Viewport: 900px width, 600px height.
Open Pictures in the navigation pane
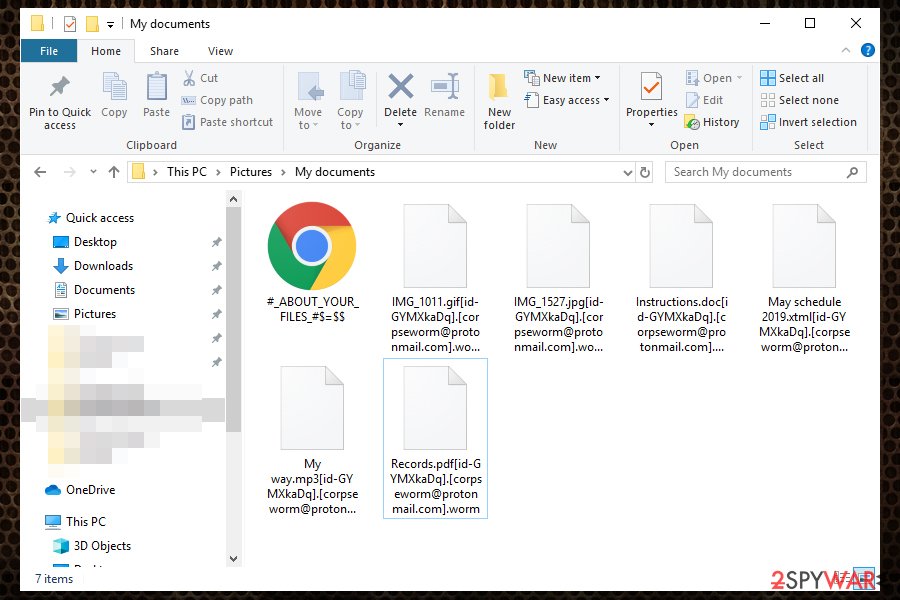(84, 314)
